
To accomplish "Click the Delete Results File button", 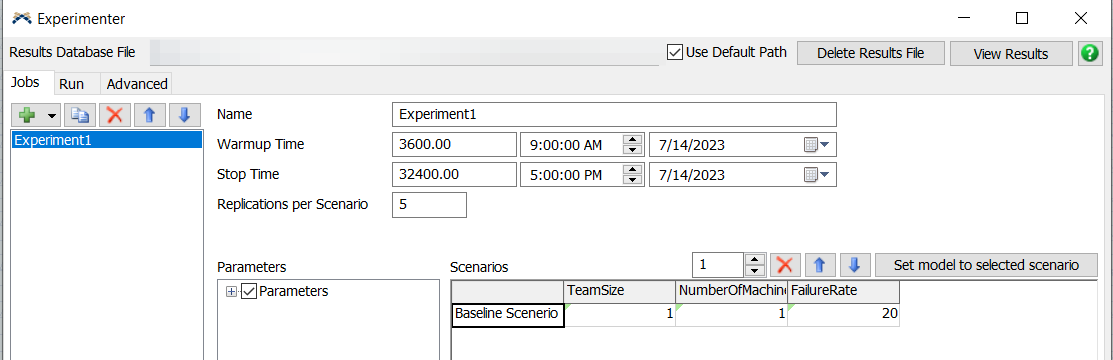I will coord(871,53).
